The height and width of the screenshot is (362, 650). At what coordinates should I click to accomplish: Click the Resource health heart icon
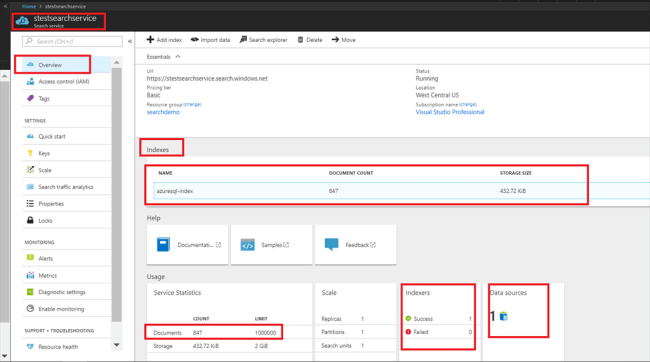[30, 346]
